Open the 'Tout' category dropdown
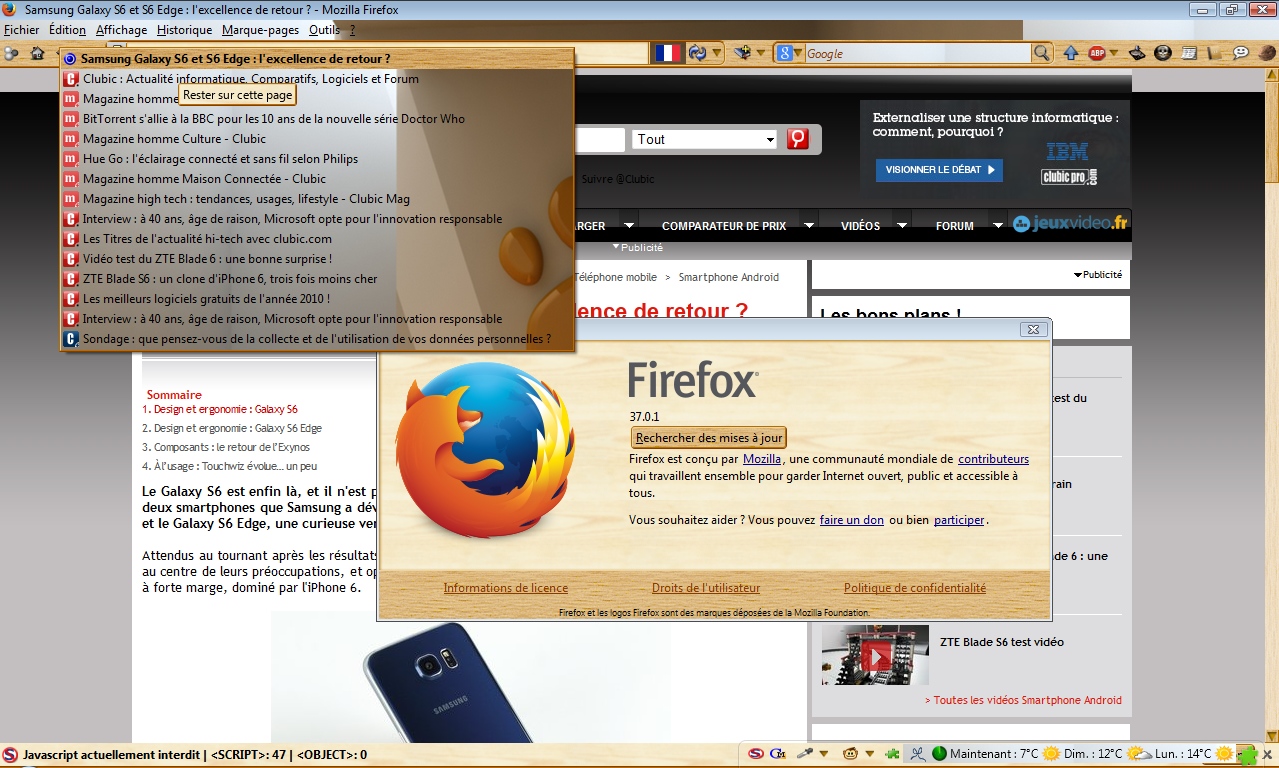 click(704, 139)
